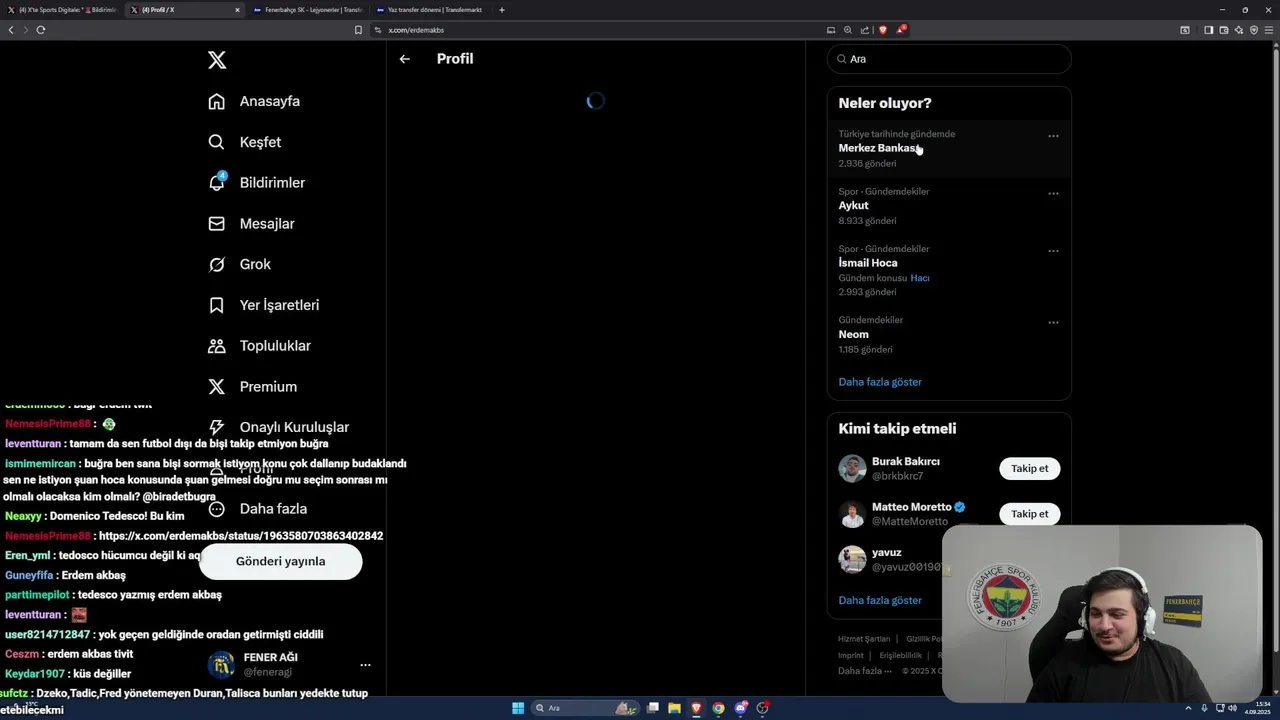
Task: Open a new browser tab
Action: coord(502,10)
